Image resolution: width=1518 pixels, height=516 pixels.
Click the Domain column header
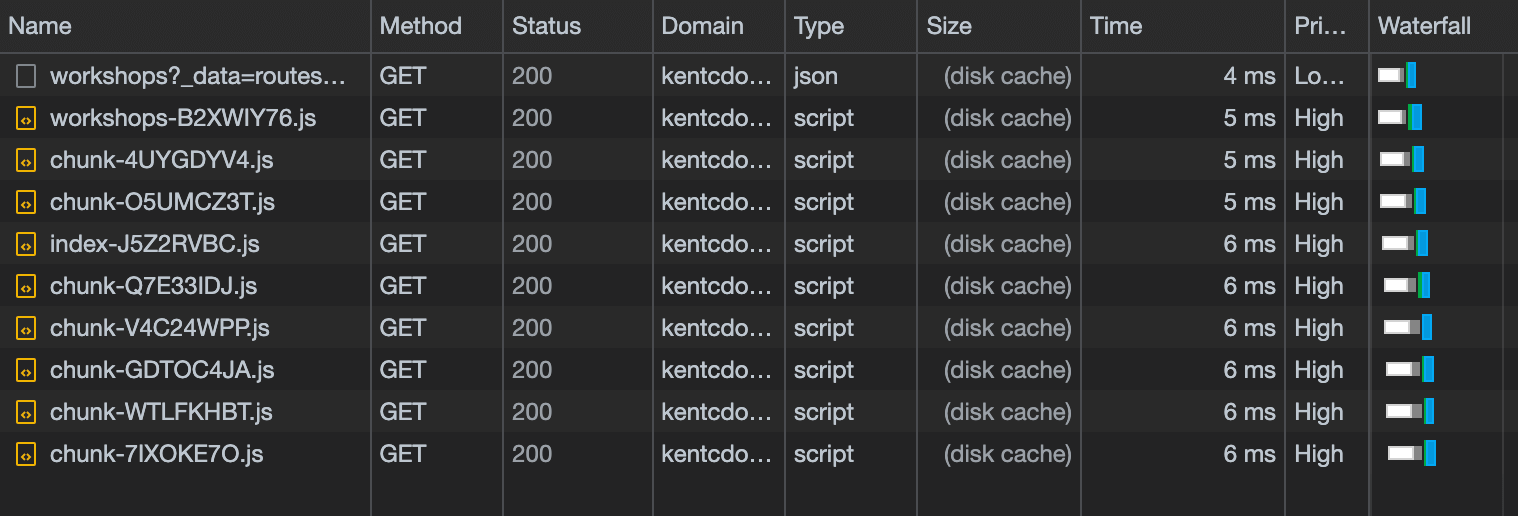point(702,26)
